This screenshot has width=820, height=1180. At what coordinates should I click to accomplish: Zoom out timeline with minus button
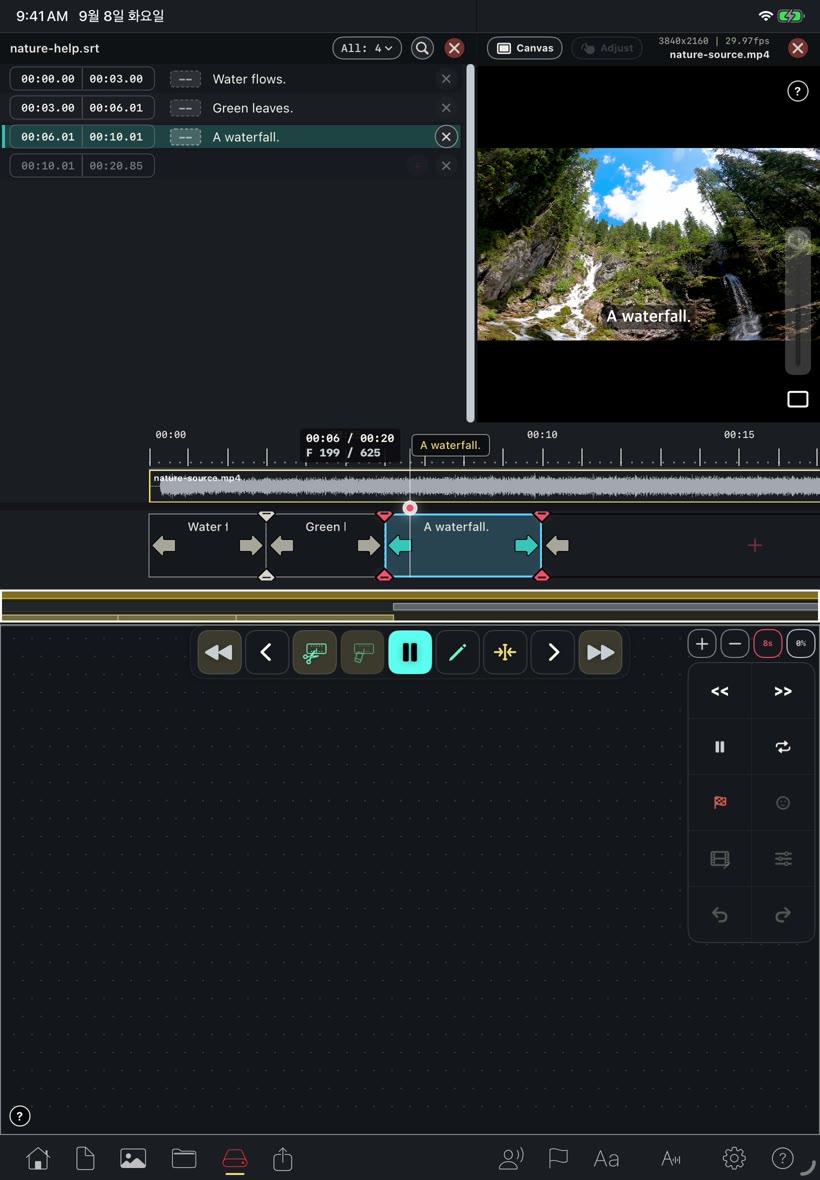(x=735, y=643)
